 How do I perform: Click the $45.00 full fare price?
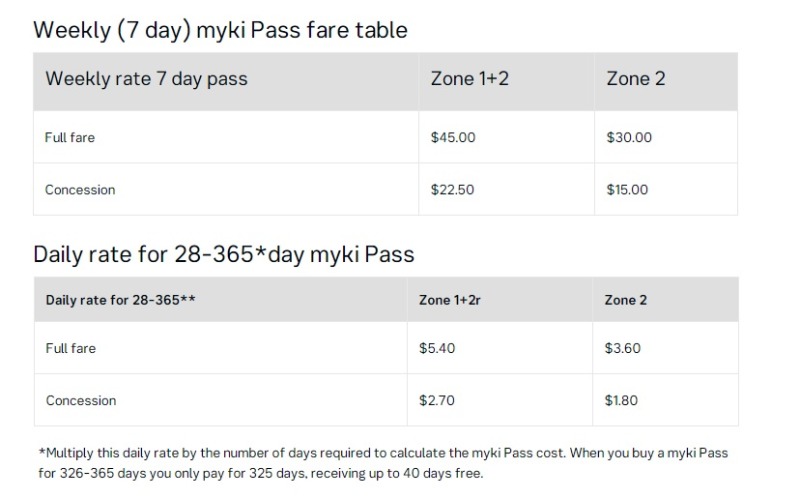[453, 137]
